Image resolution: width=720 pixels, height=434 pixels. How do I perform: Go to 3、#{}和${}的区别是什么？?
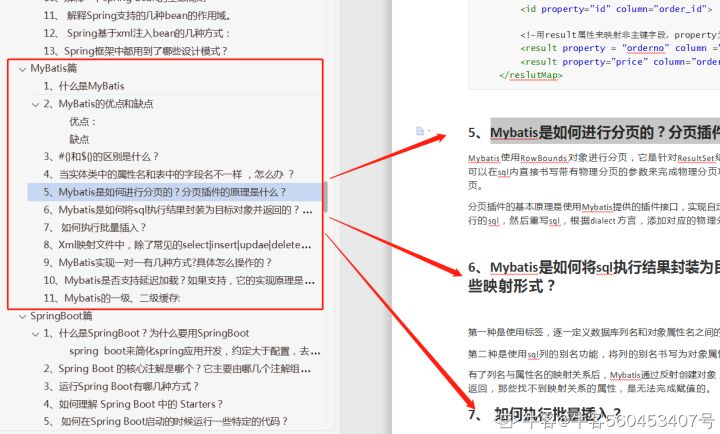[x=101, y=157]
